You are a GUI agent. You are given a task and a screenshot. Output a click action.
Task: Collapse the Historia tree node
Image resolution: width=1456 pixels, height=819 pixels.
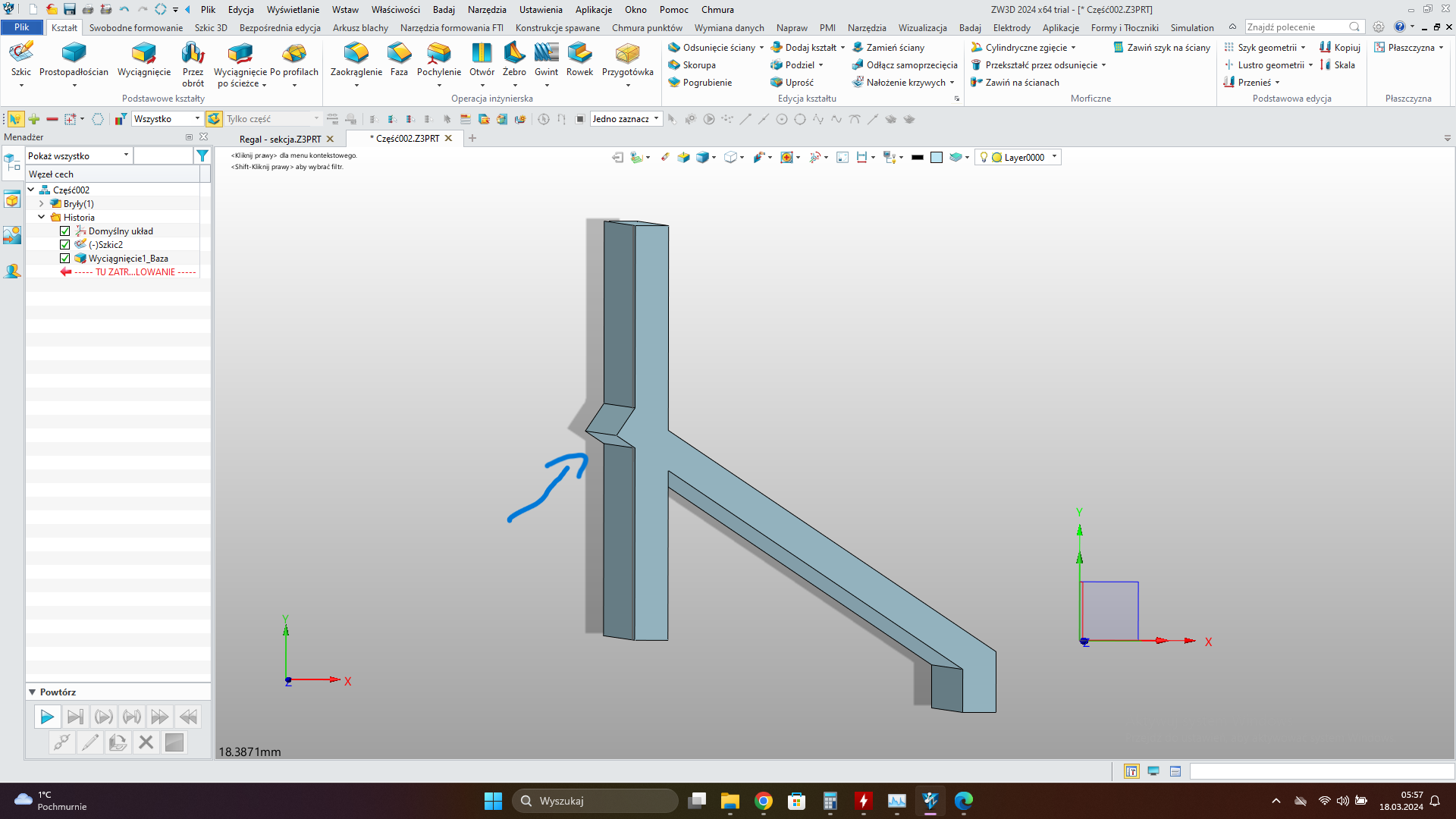coord(42,218)
